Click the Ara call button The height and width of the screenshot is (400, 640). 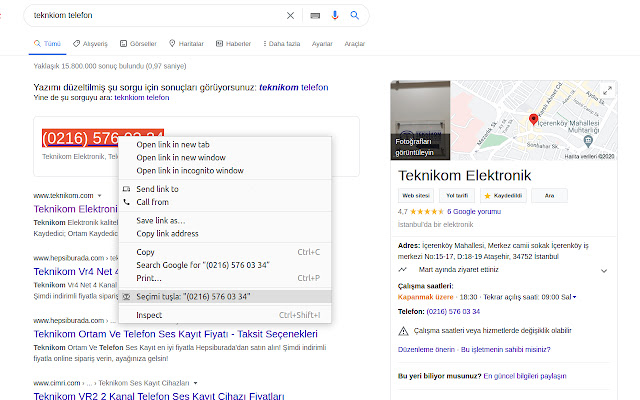click(549, 196)
